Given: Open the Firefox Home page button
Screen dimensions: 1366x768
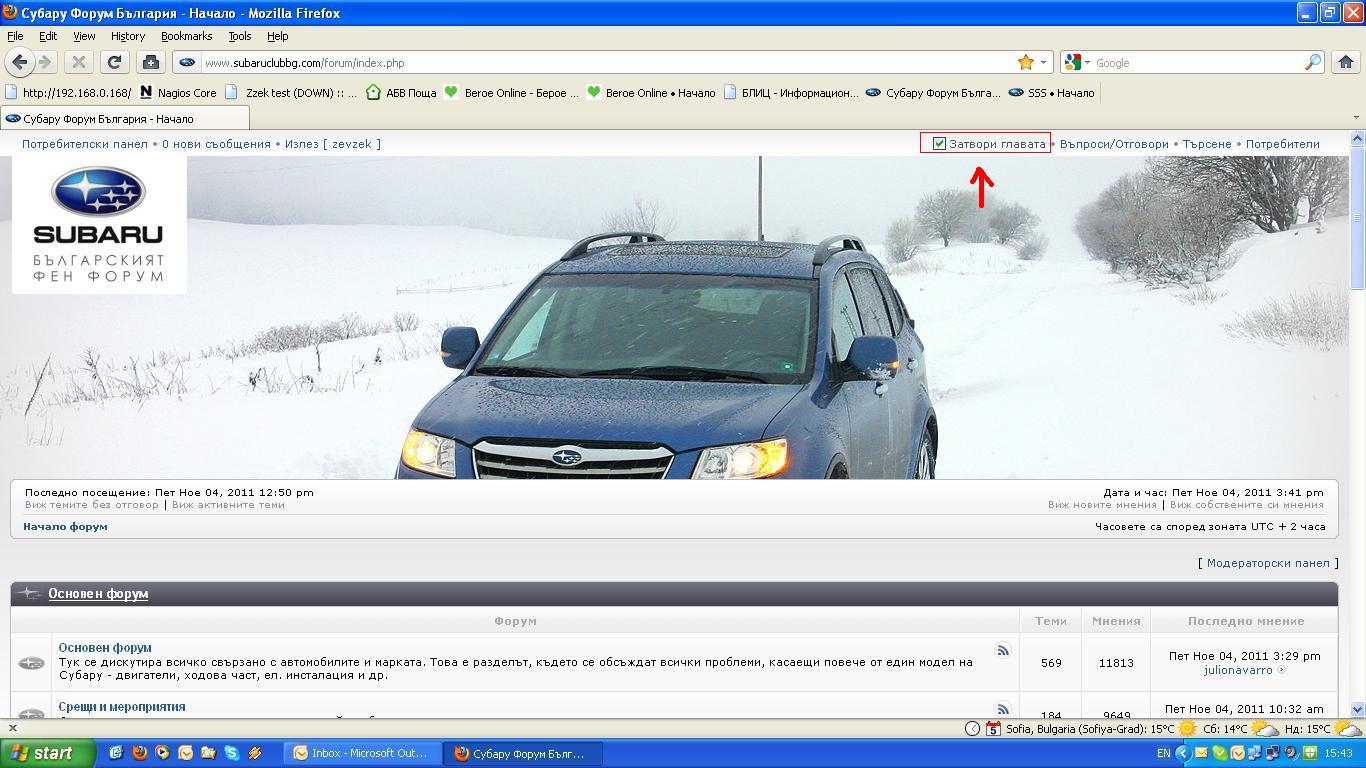Looking at the screenshot, I should point(1345,62).
